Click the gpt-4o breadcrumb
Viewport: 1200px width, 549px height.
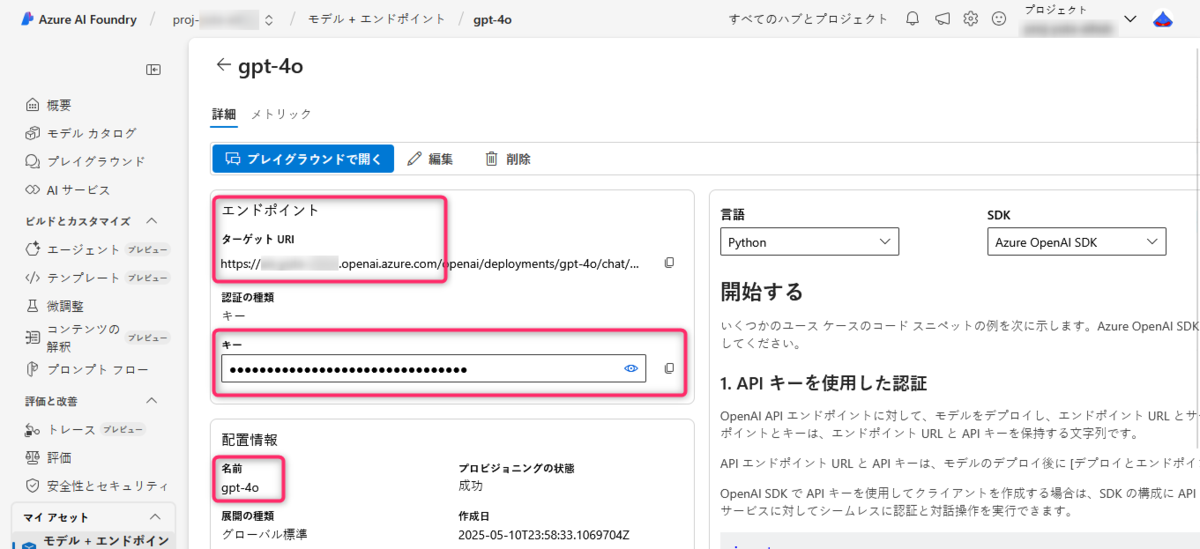(492, 19)
